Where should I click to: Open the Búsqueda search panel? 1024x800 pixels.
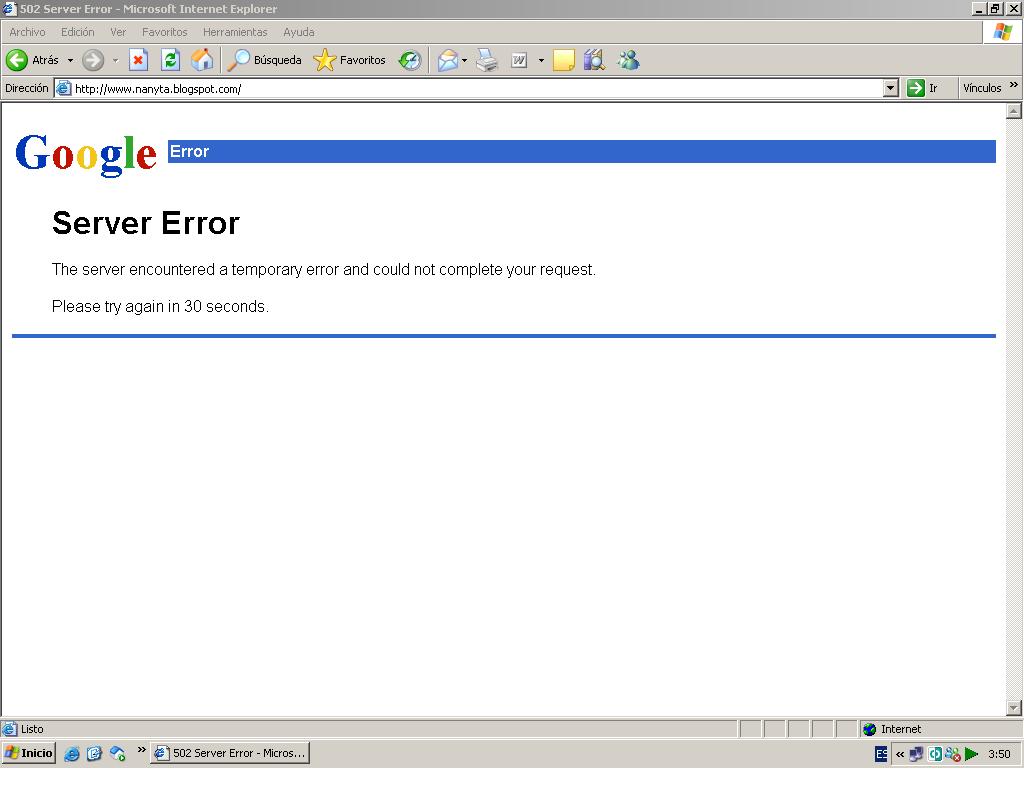coord(264,60)
